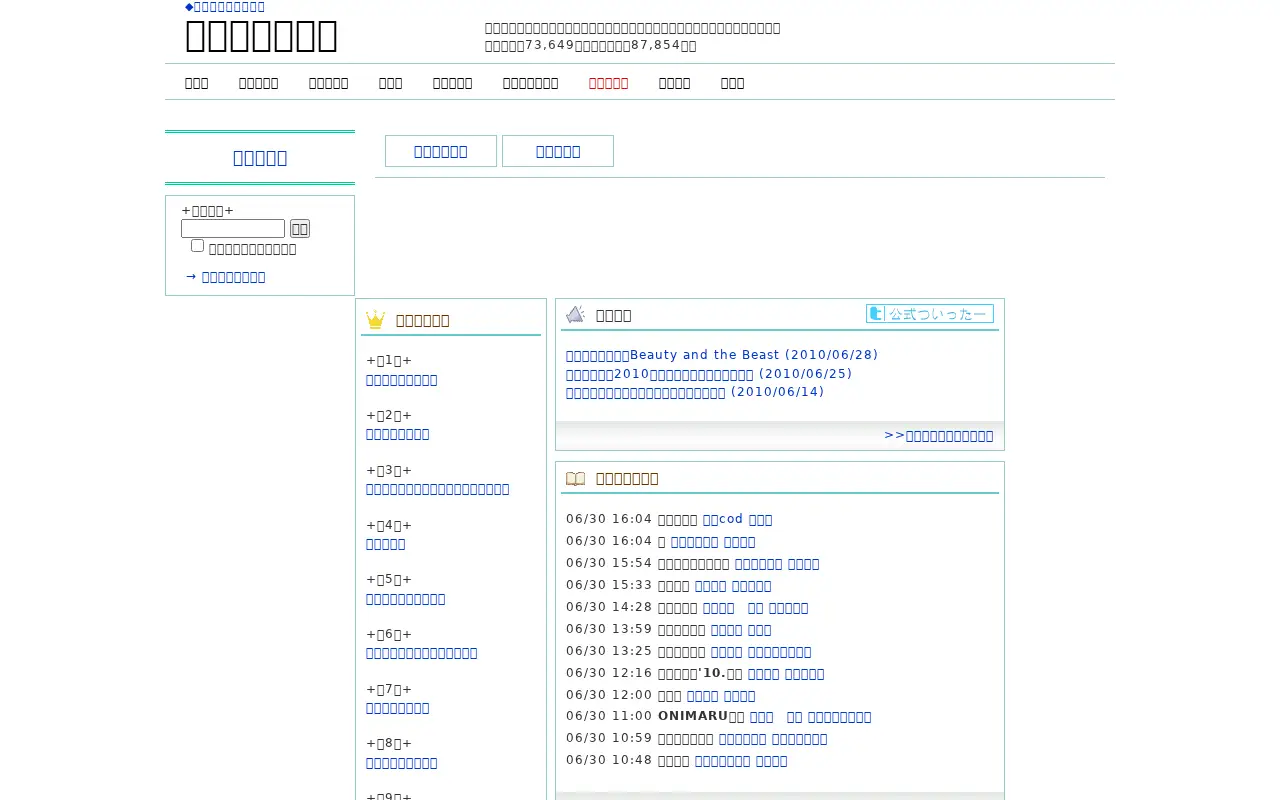The height and width of the screenshot is (800, 1280).
Task: Click the >> more link under news list
Action: (939, 435)
